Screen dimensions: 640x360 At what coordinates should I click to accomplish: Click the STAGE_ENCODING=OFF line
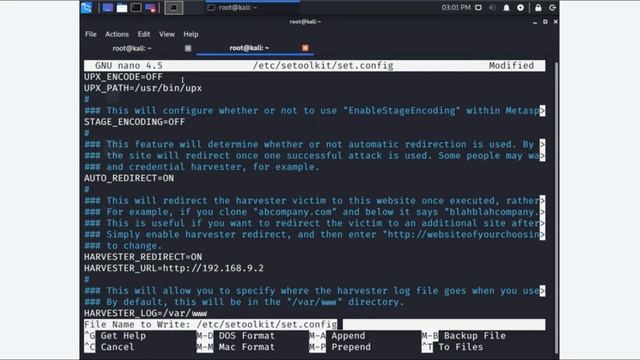coord(134,122)
